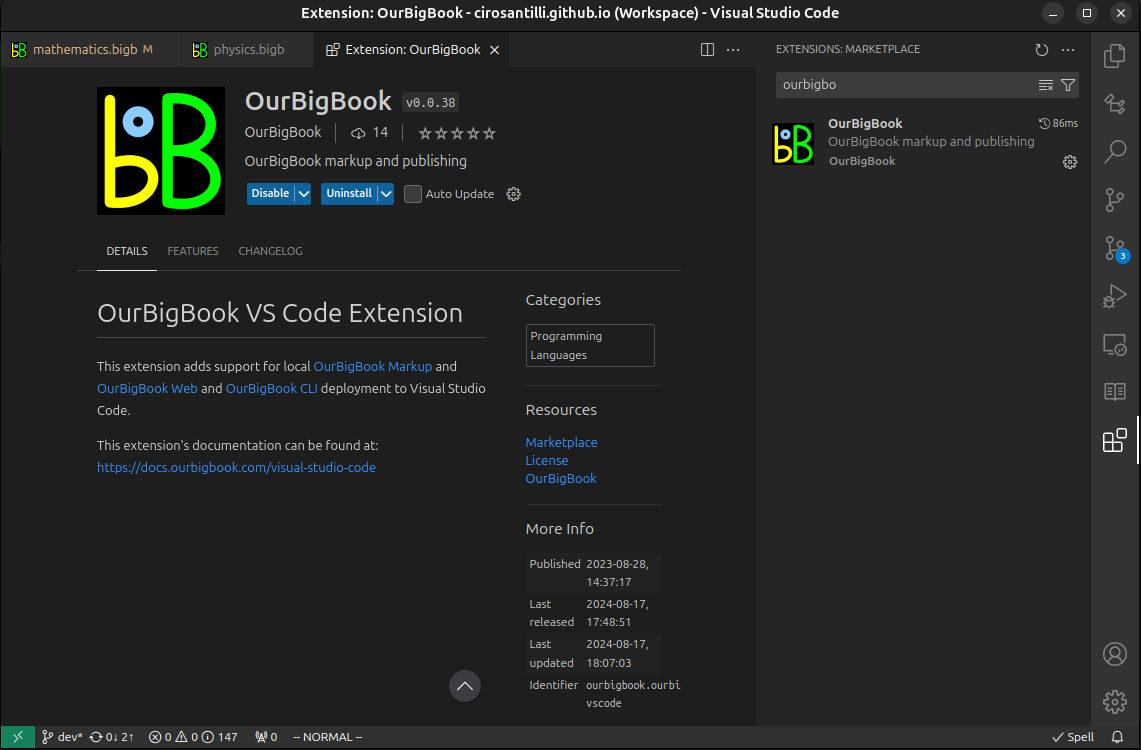
Task: Open the Marketplace resource link
Action: (561, 442)
